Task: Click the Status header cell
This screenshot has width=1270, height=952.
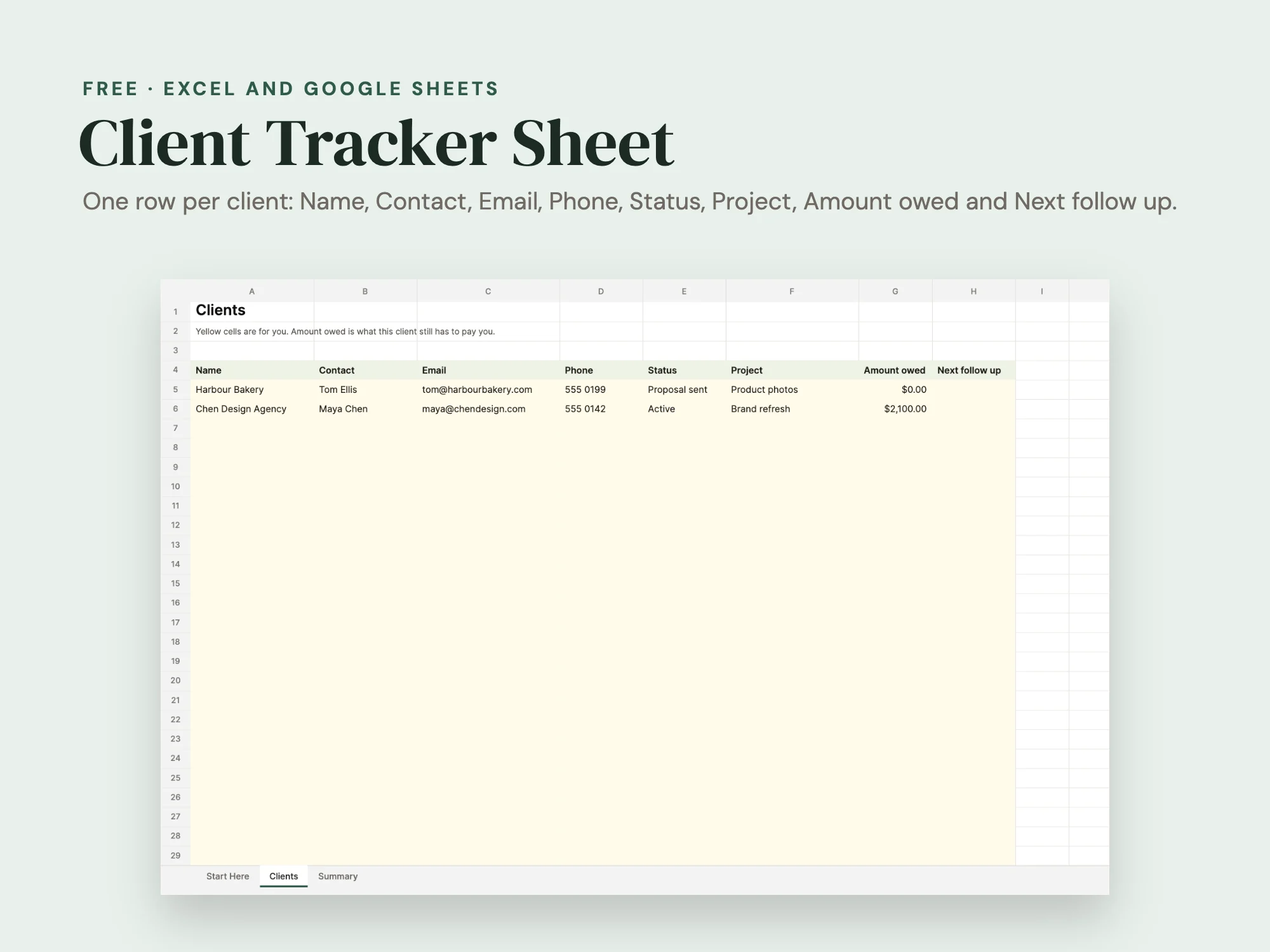Action: (x=684, y=370)
